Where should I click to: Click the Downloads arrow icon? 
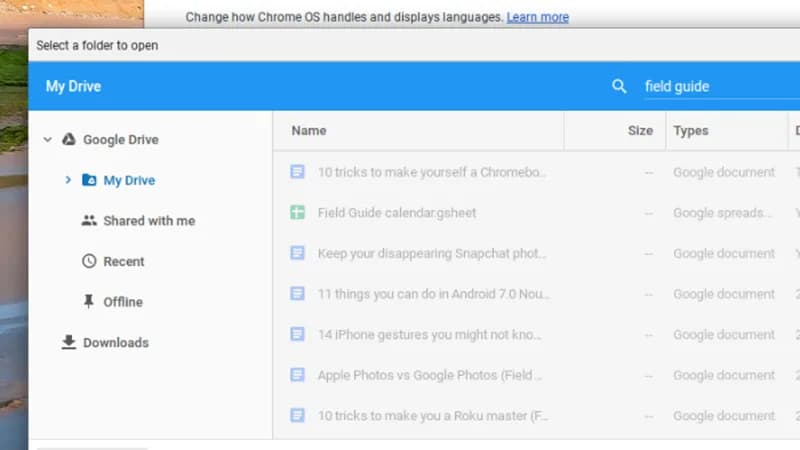click(x=69, y=342)
